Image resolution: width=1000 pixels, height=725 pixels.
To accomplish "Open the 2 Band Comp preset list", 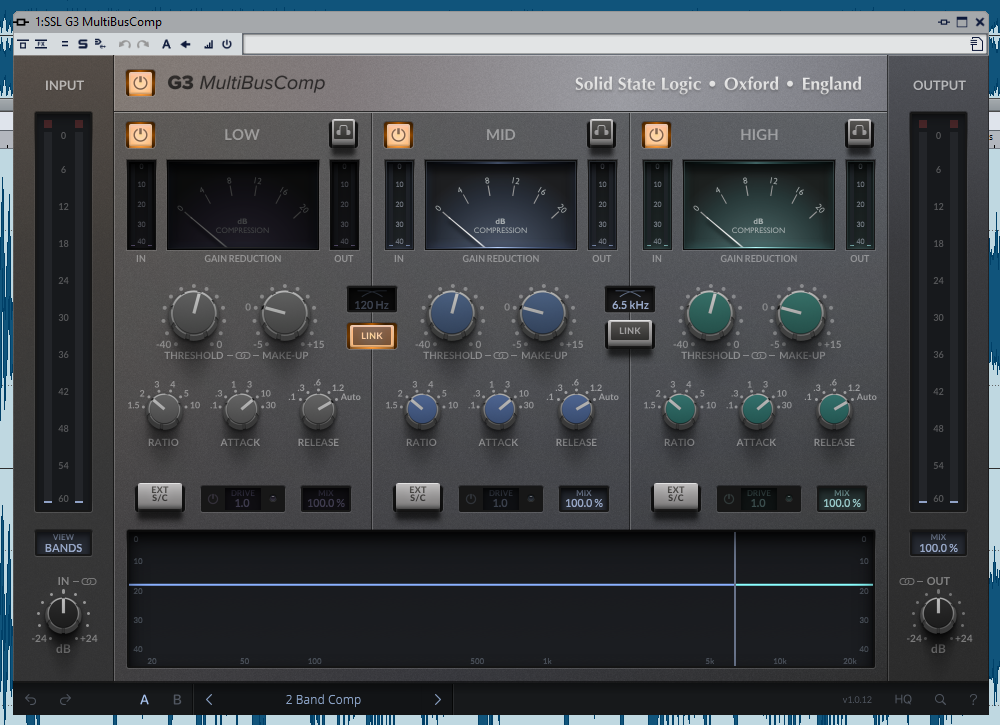I will (323, 699).
